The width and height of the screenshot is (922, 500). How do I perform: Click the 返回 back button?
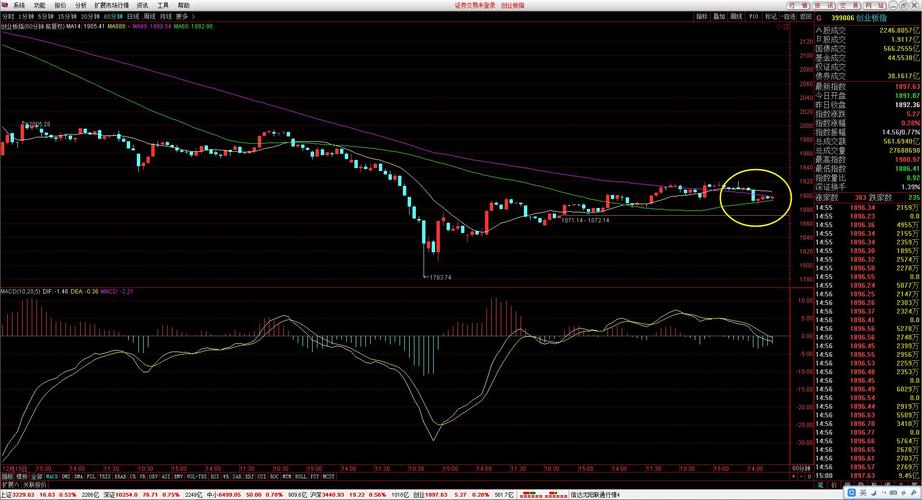point(805,16)
